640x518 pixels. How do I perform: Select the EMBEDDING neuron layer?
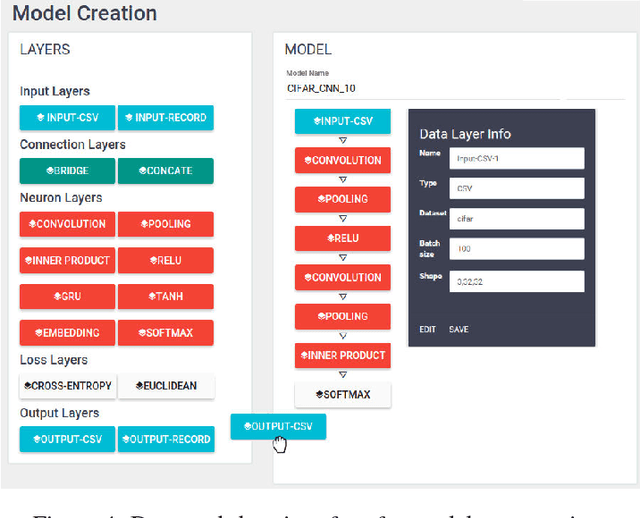(67, 333)
